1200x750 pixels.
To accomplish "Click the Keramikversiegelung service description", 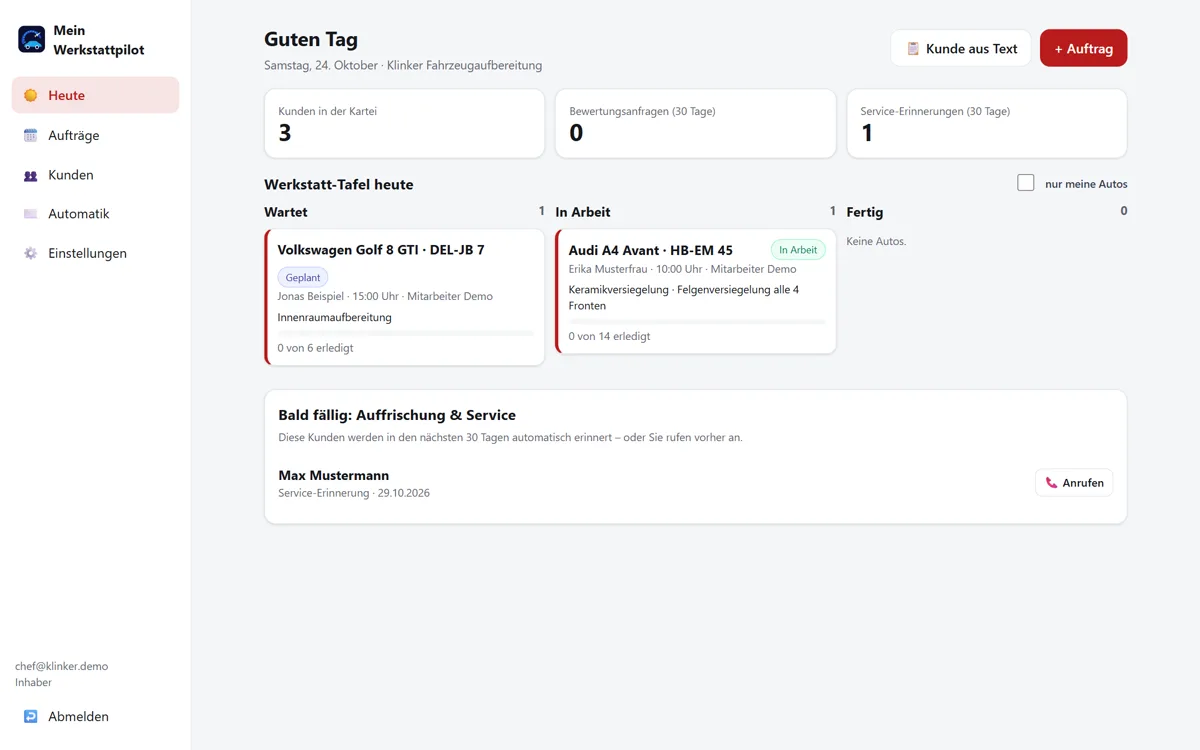I will (684, 298).
